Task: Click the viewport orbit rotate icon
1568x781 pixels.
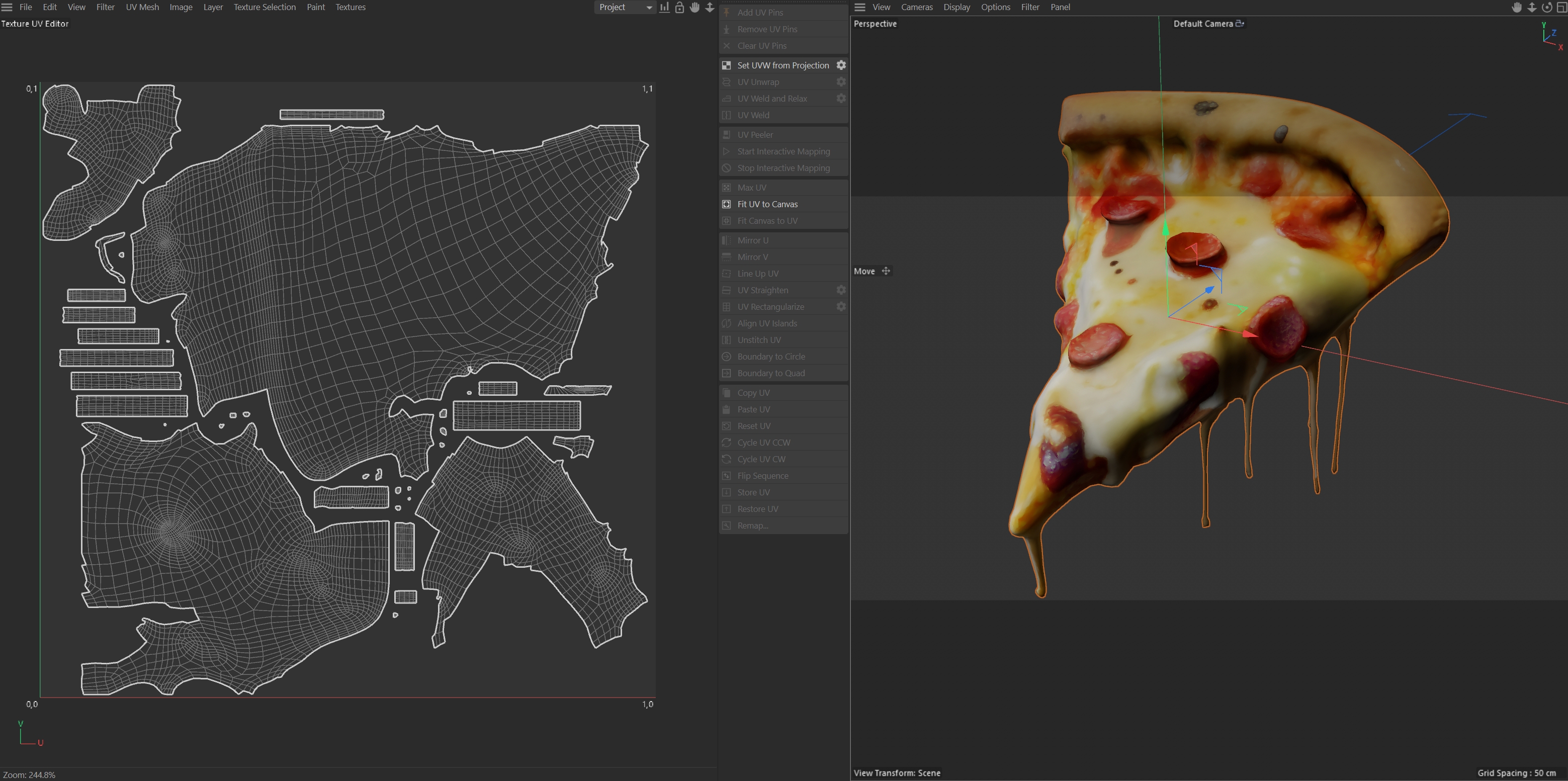Action: coord(1547,8)
